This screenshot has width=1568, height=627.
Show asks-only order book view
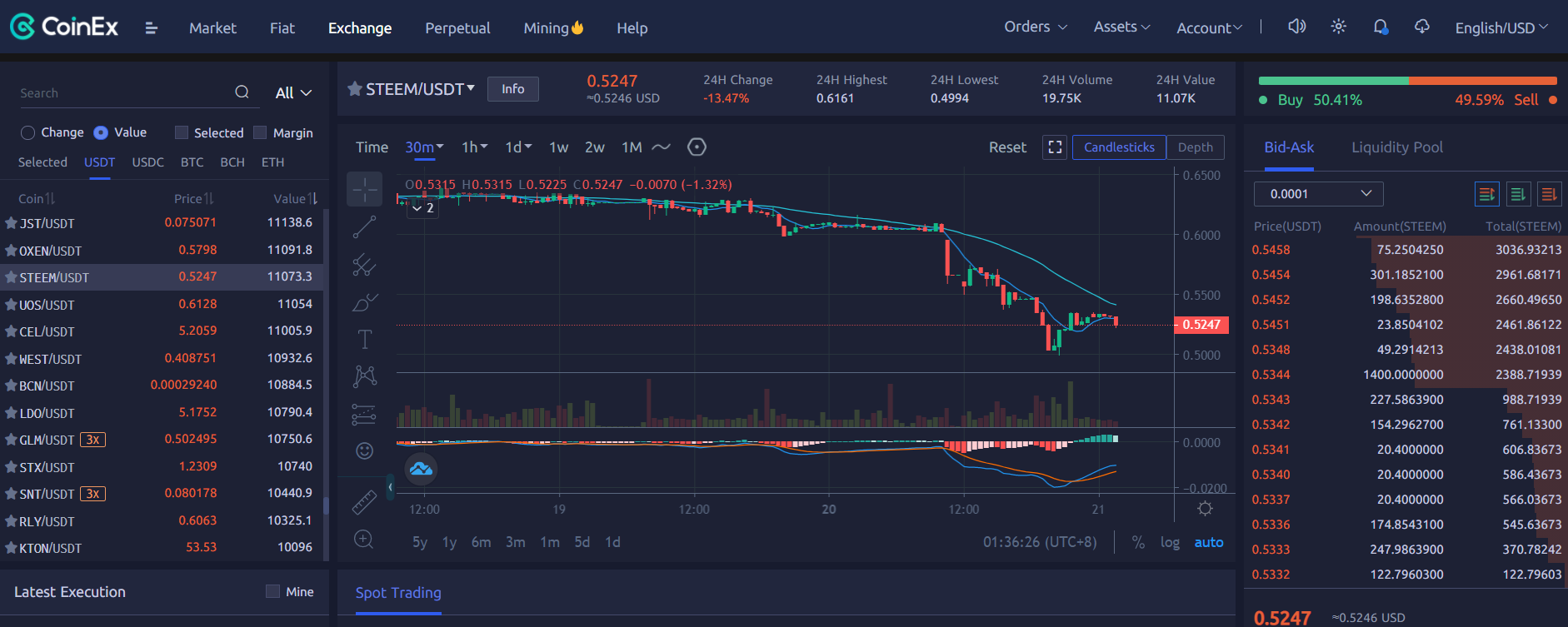tap(1550, 194)
